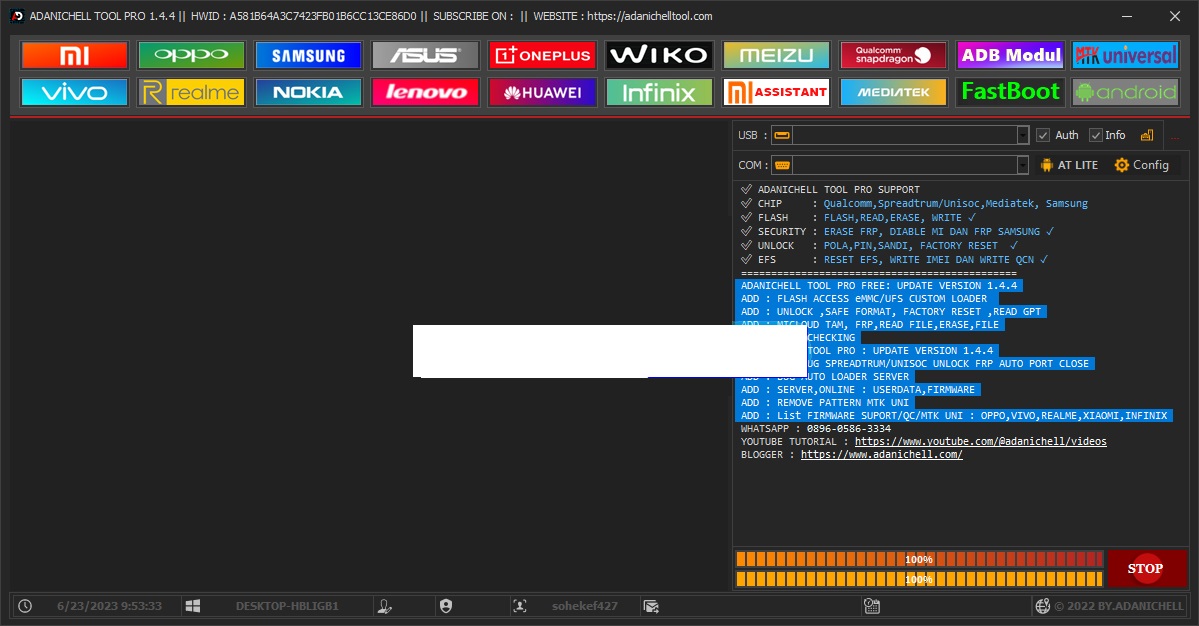Click the '© 2022 BY.ADANICHELL' text
The image size is (1199, 626).
tap(1119, 606)
